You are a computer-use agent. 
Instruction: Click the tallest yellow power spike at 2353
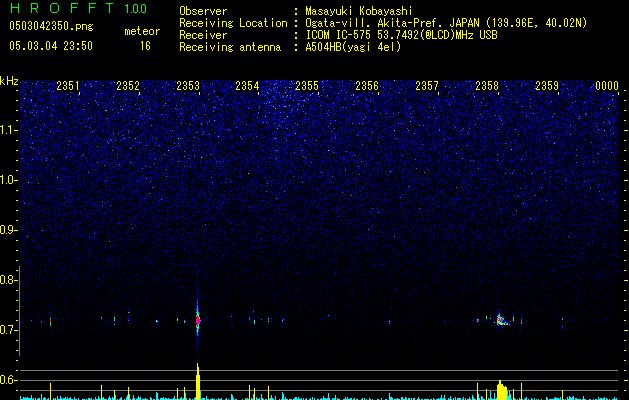198,381
